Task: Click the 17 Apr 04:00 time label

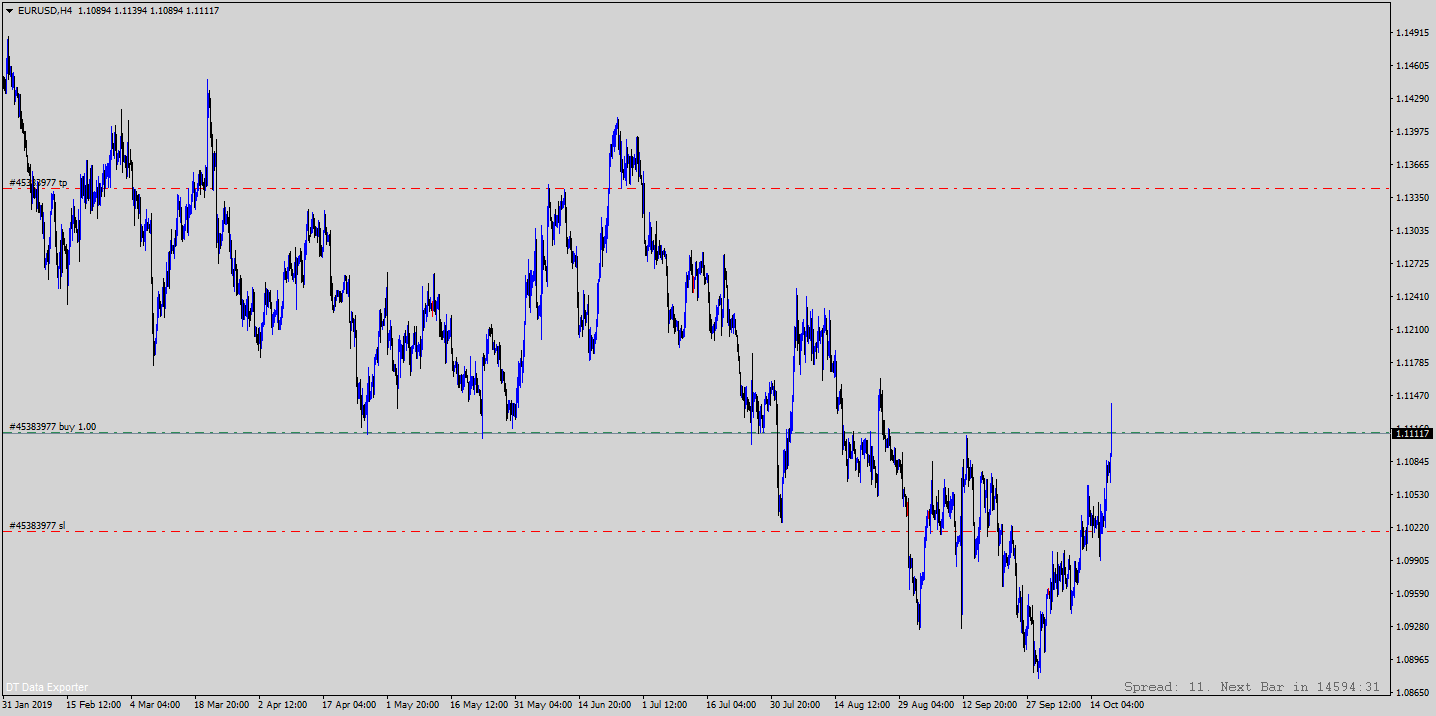Action: 349,705
